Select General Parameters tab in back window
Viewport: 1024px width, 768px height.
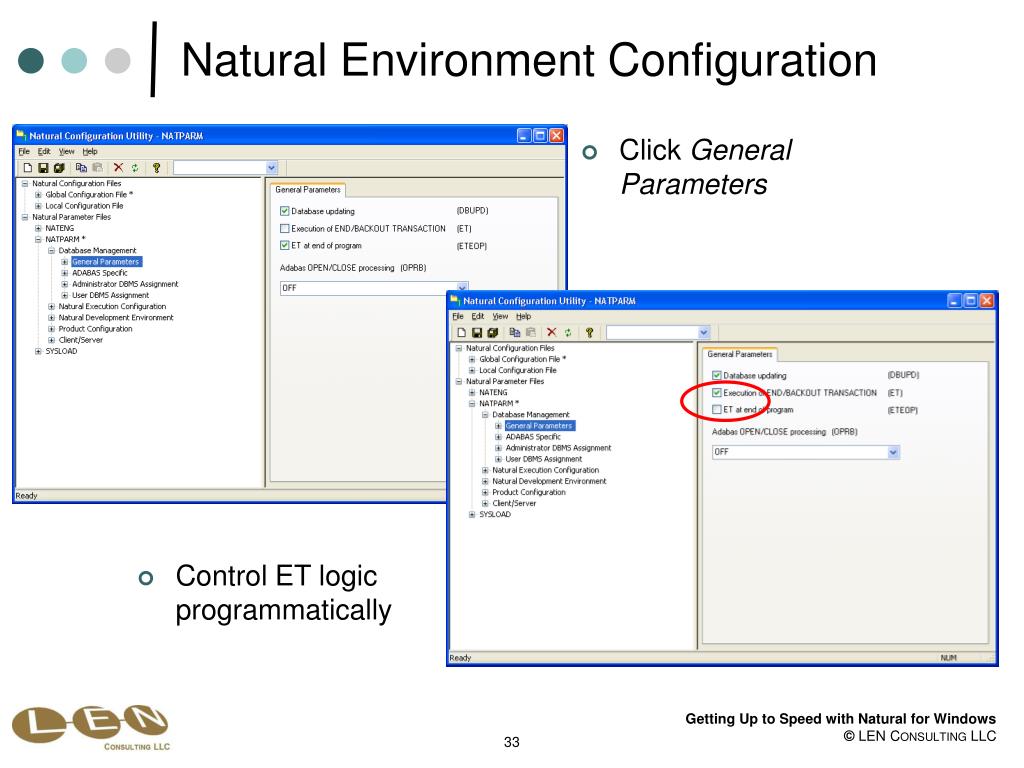pos(308,189)
